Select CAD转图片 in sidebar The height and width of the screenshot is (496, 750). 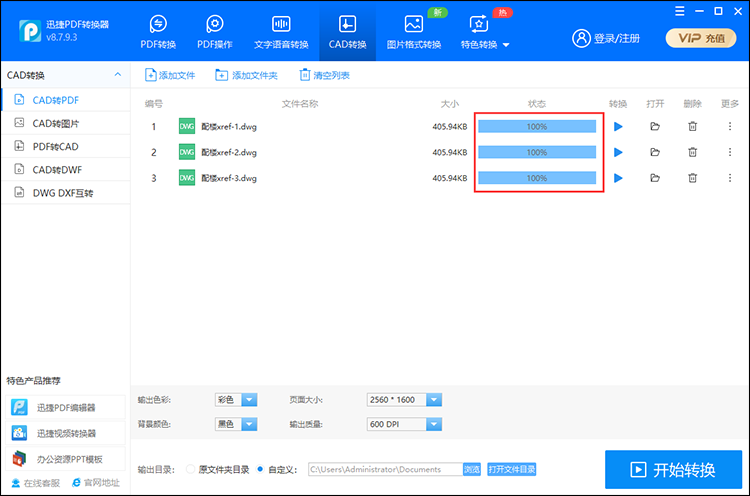pos(66,123)
